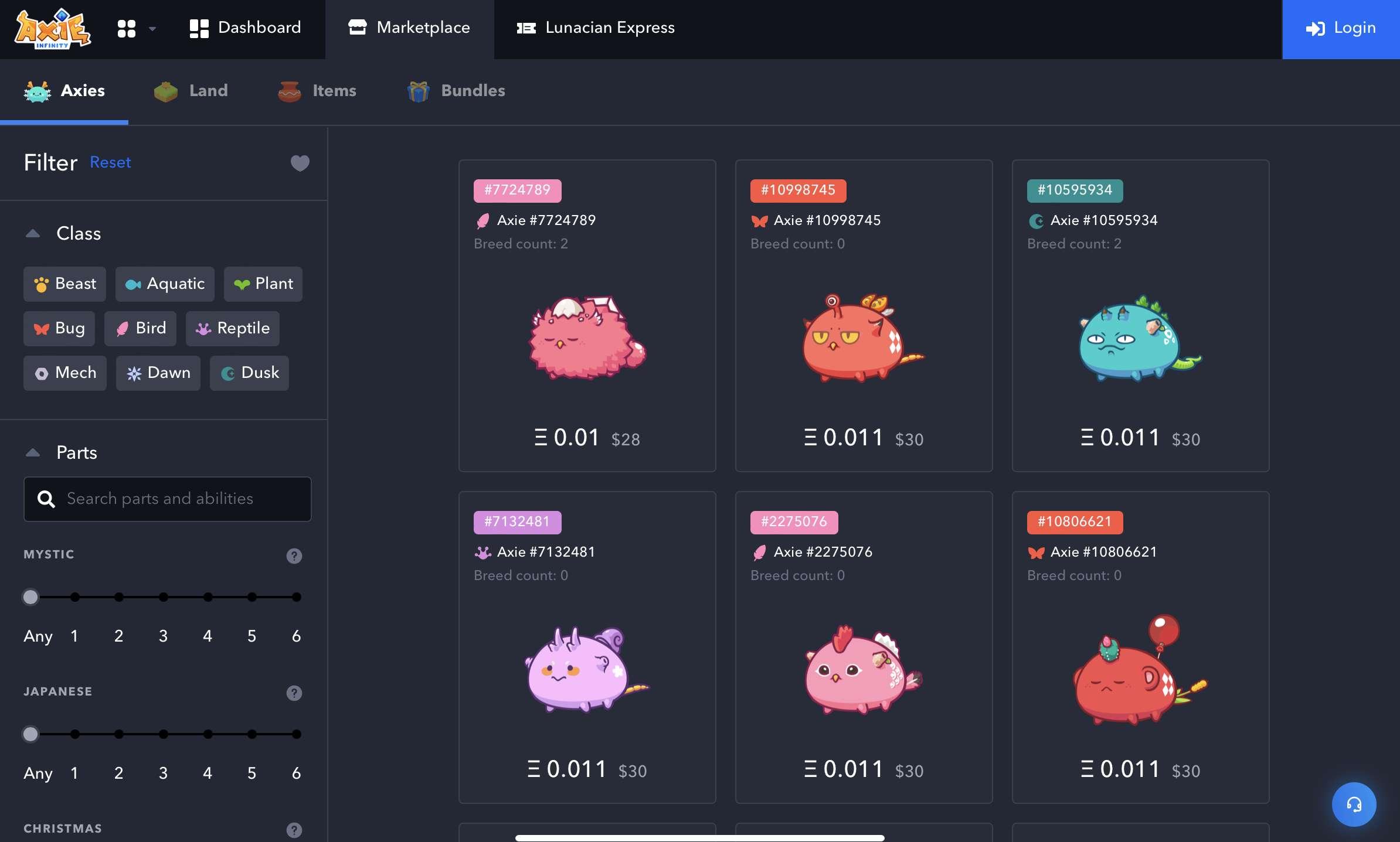
Task: Click the horizontal scrollbar at bottom
Action: coord(699,838)
